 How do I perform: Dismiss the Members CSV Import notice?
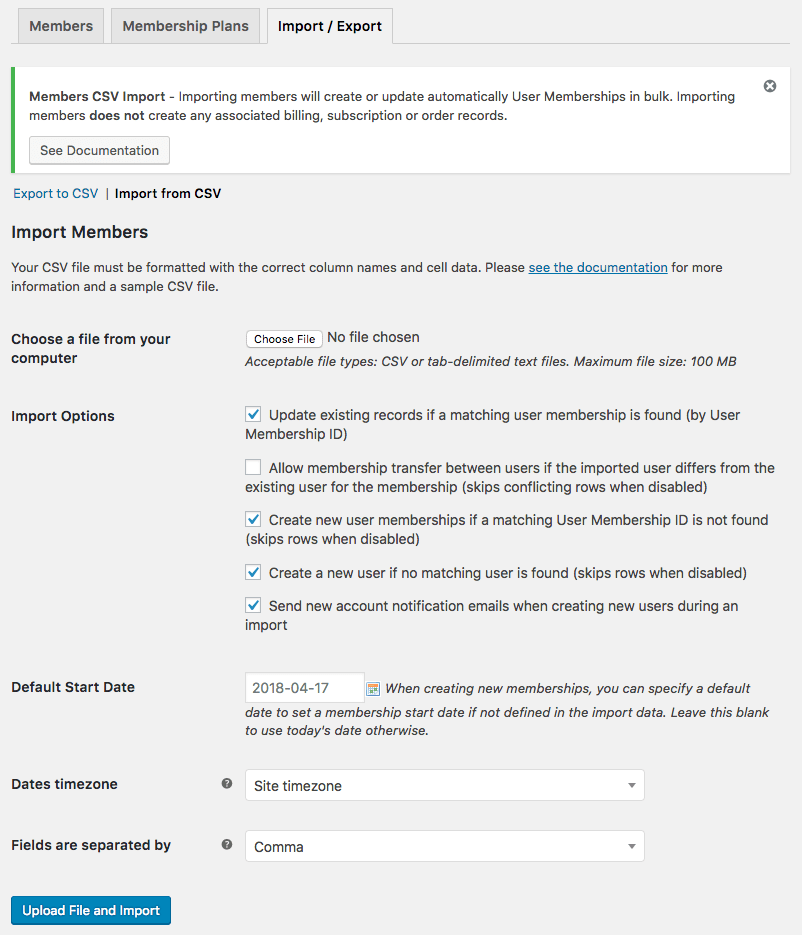click(x=769, y=86)
